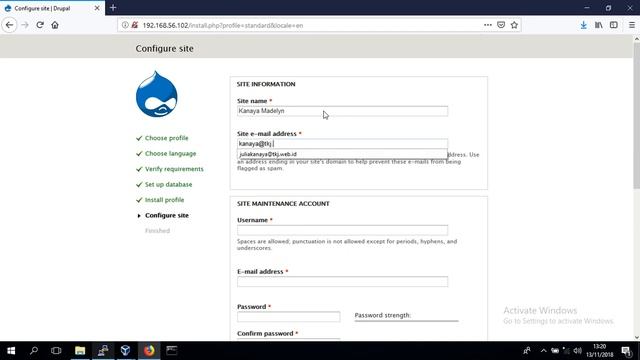Image resolution: width=640 pixels, height=360 pixels.
Task: Bookmark this page with star icon
Action: 514,25
